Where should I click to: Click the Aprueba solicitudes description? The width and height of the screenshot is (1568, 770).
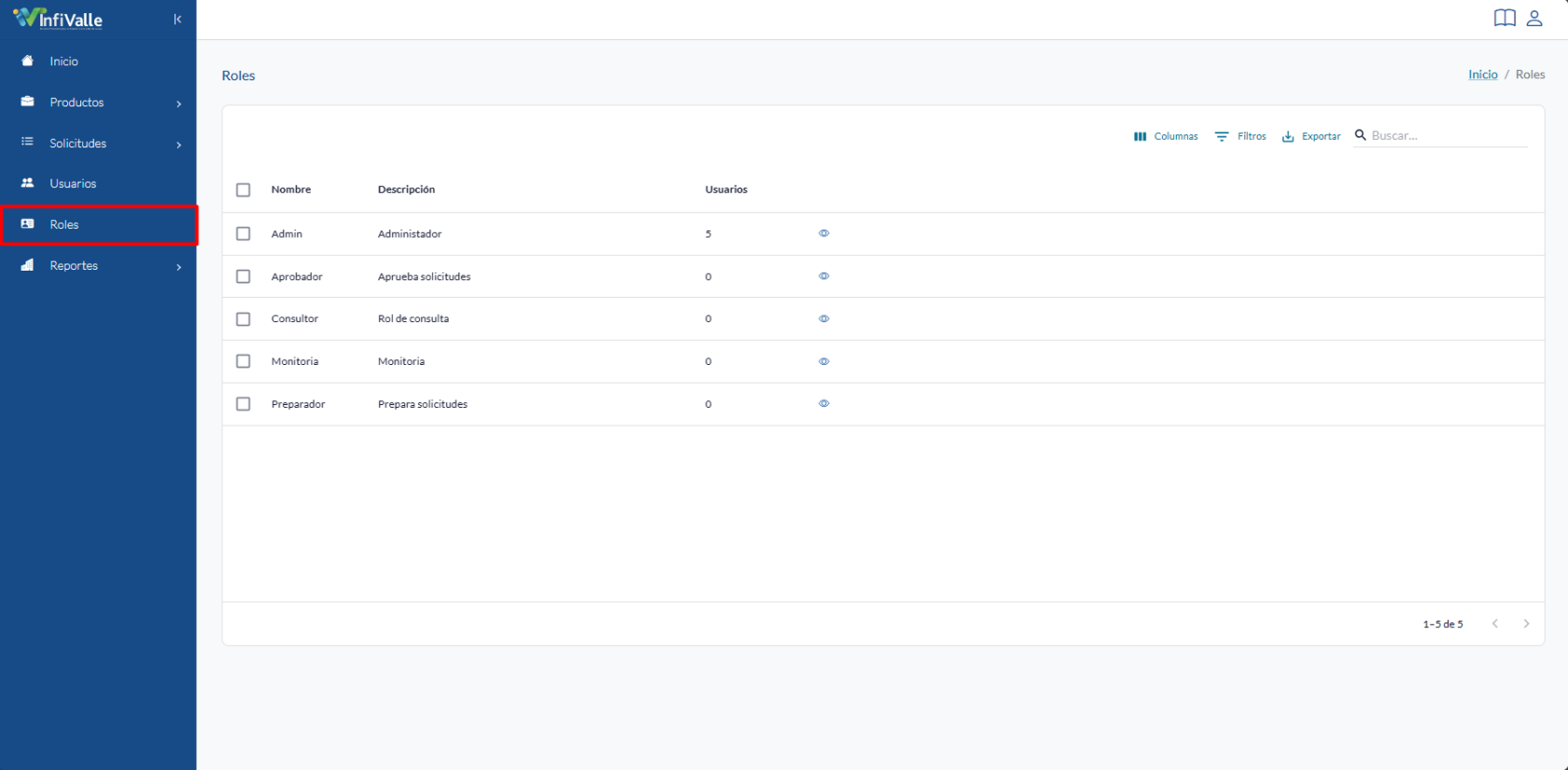(x=424, y=276)
